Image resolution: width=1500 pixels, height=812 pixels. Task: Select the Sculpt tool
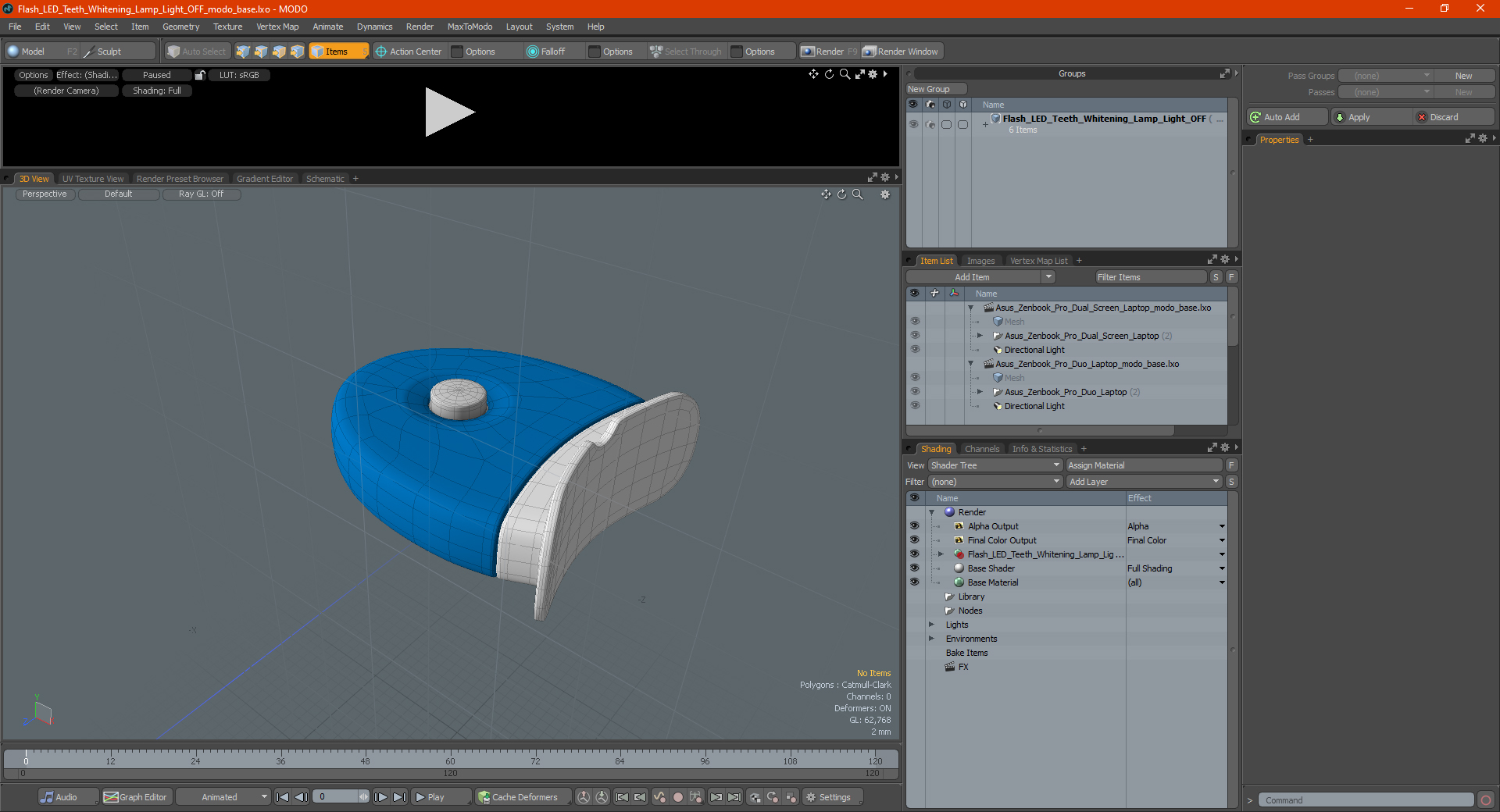[118, 52]
